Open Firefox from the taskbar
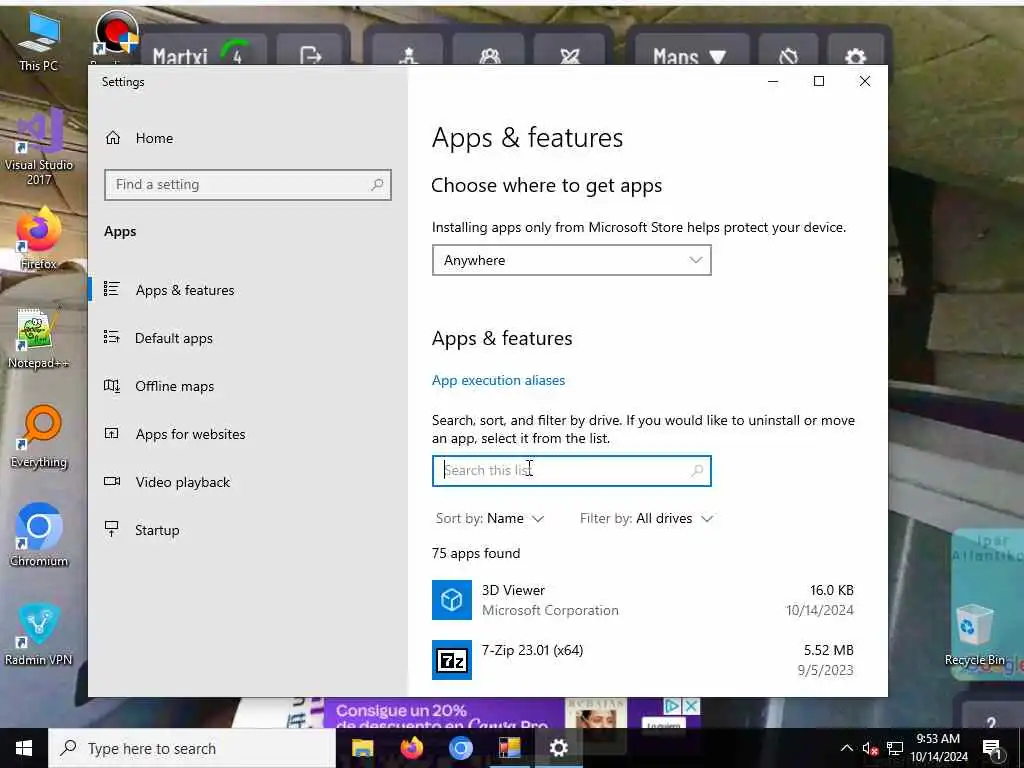This screenshot has width=1024, height=768. tap(411, 748)
